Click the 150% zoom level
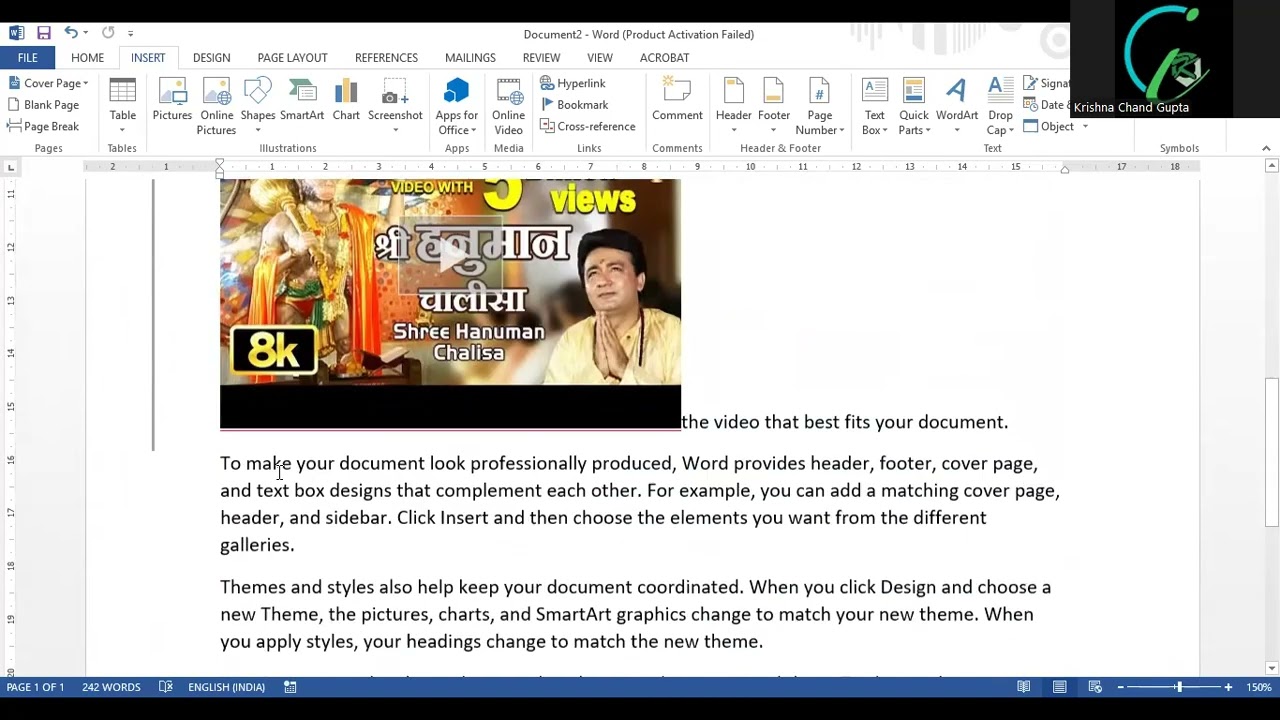This screenshot has width=1280, height=720. coord(1258,687)
